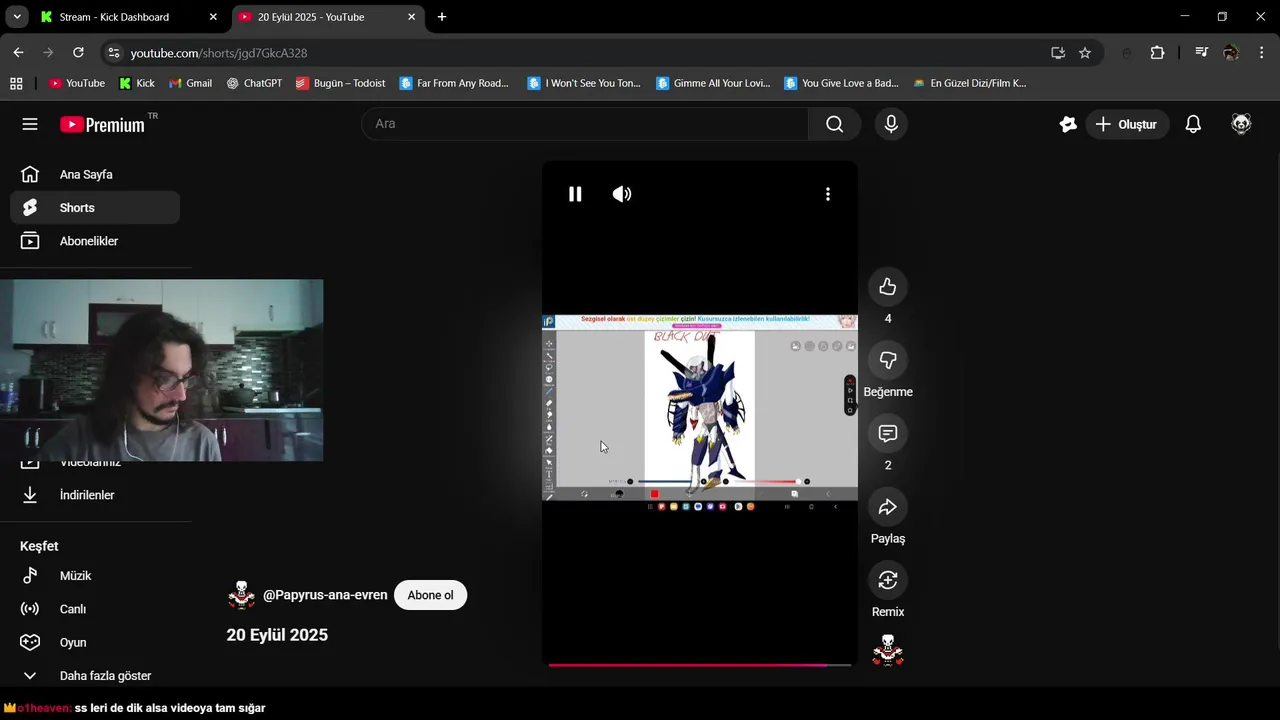Screen dimensions: 1280x720
Task: Click the 20 Eylül 2025 Short title
Action: (x=277, y=635)
